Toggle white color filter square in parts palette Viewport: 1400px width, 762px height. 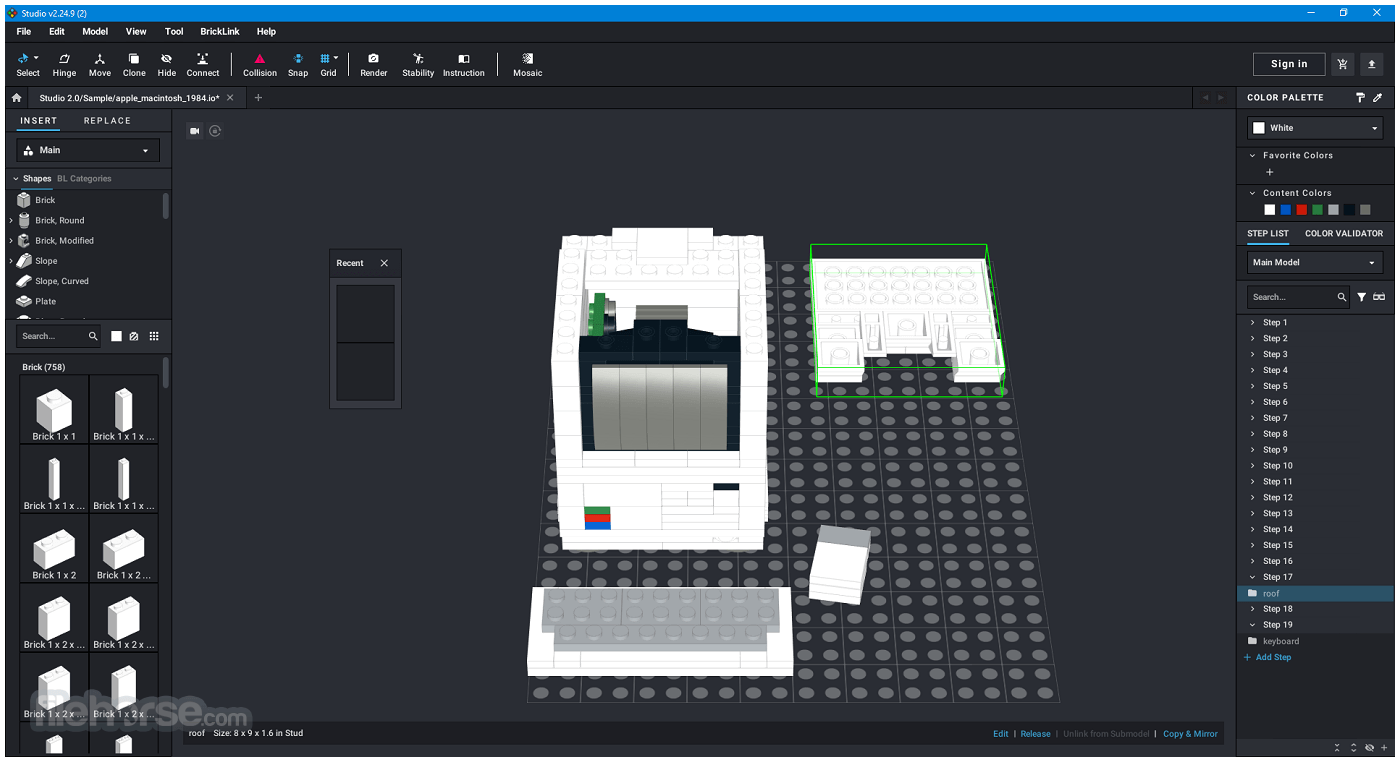(116, 336)
